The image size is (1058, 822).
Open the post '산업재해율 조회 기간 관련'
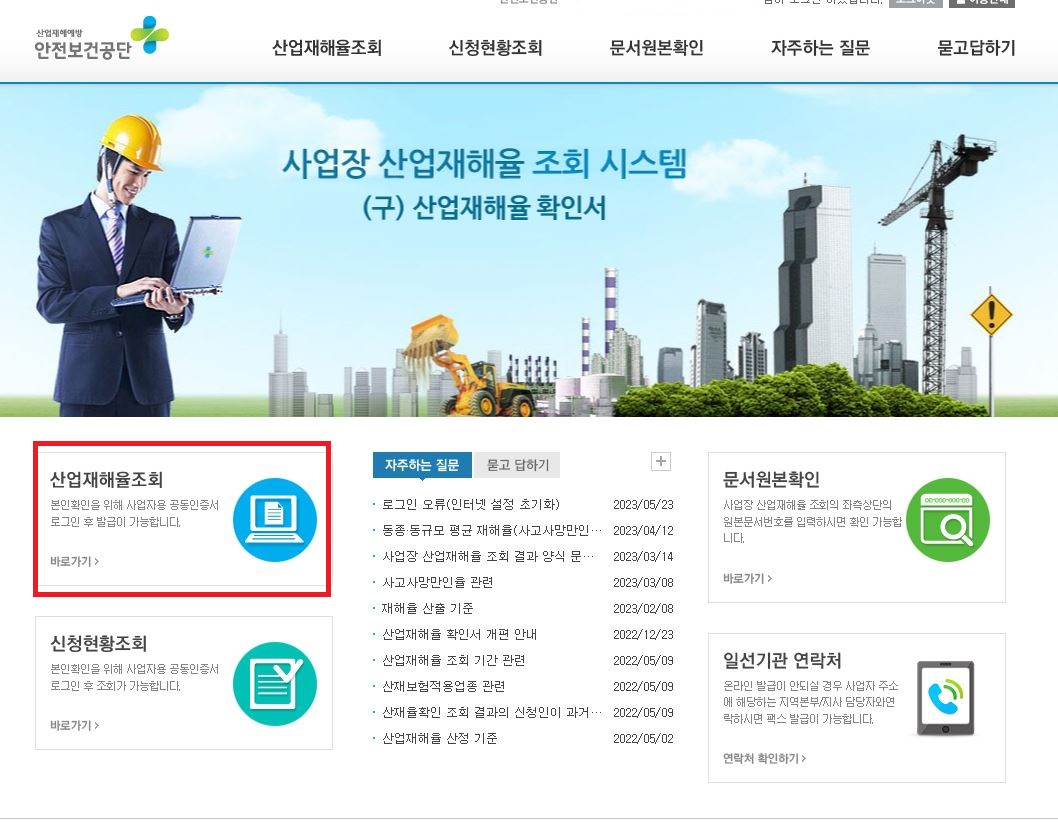pyautogui.click(x=453, y=661)
